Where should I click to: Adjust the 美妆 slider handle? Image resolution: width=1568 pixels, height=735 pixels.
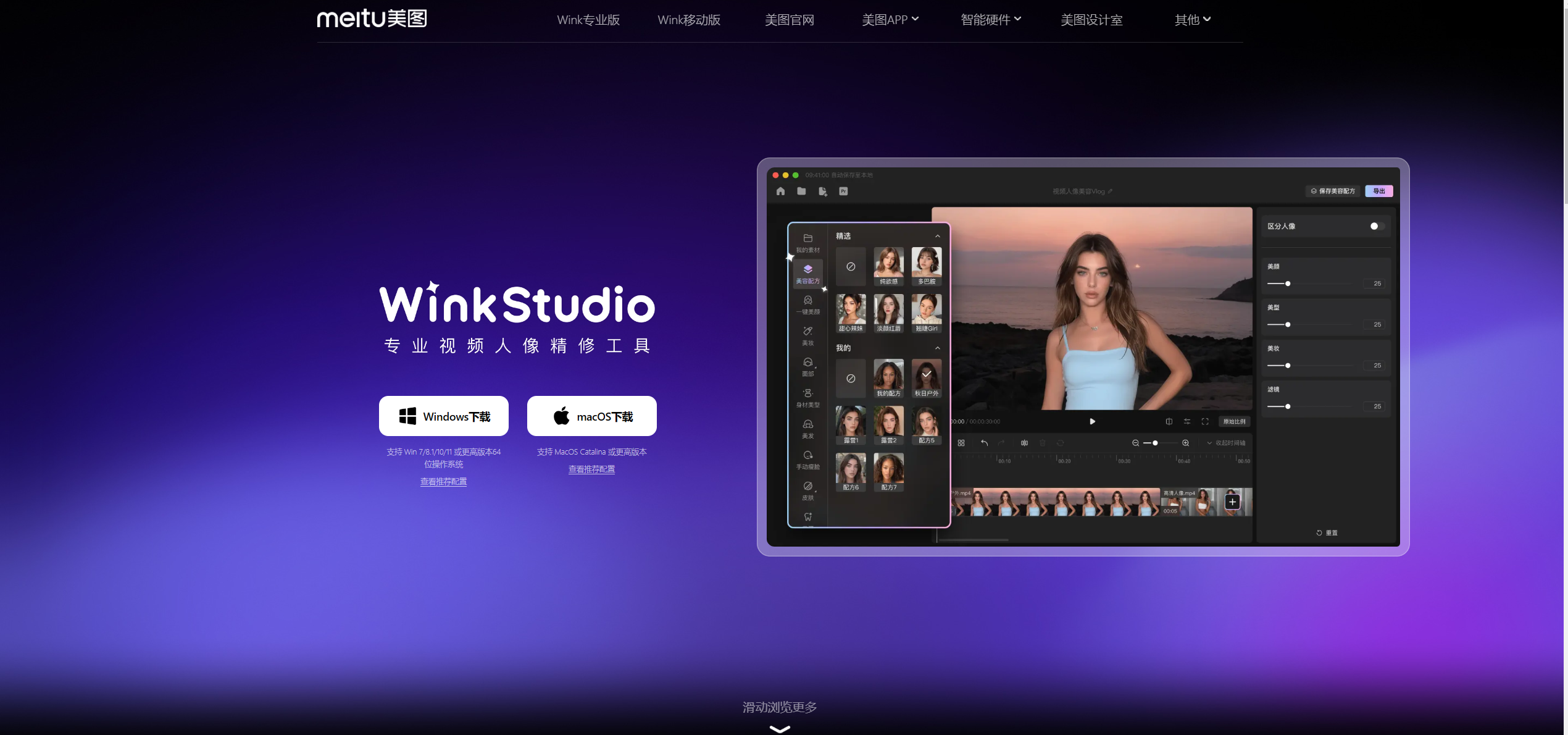point(1288,366)
